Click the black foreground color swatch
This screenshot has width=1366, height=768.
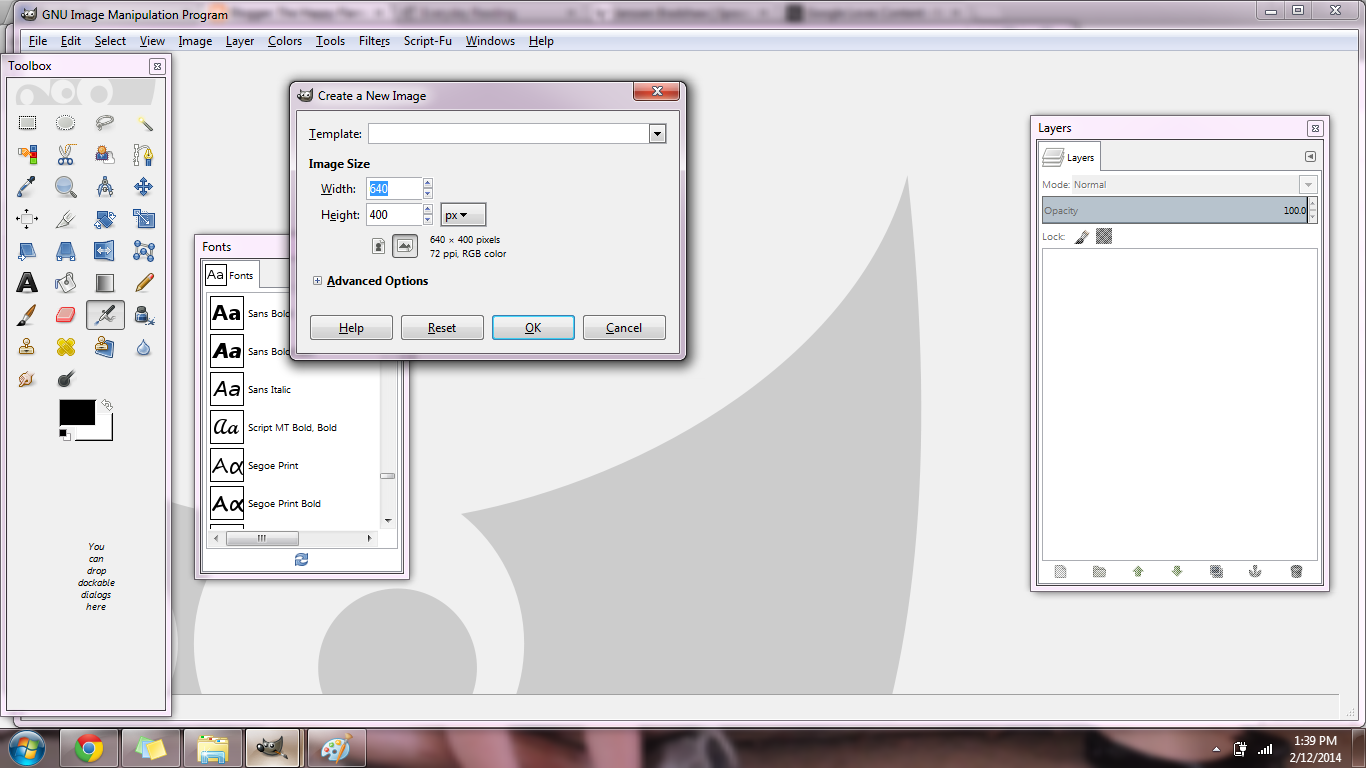[77, 412]
